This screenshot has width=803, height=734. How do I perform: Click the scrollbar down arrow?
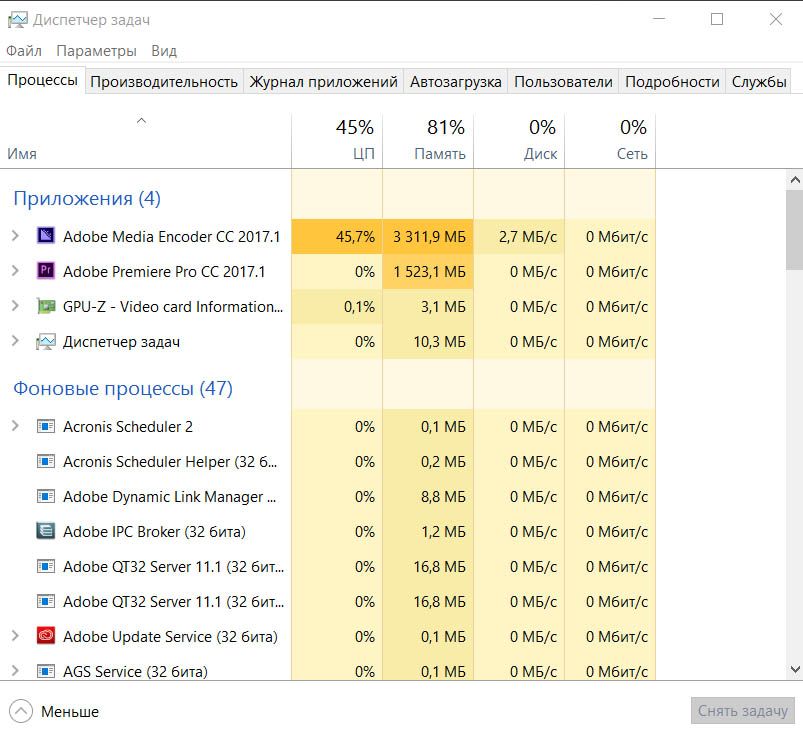795,669
